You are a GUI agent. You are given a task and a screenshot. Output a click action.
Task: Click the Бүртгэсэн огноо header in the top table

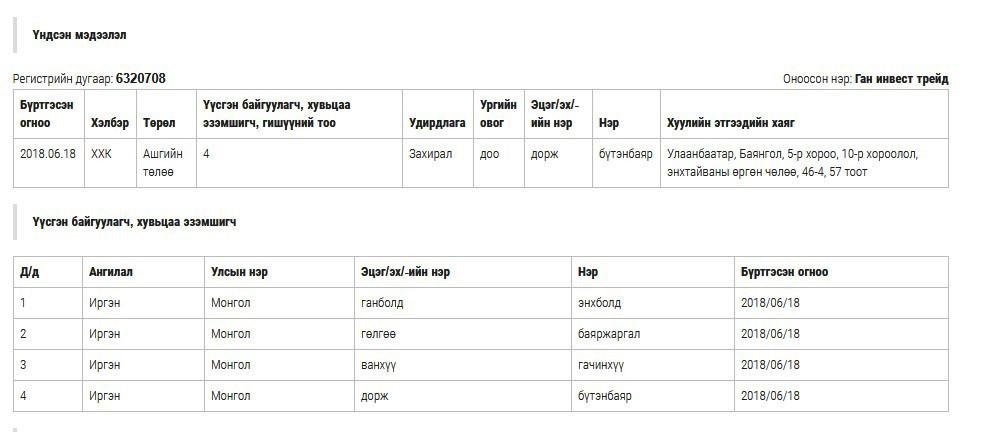(47, 114)
